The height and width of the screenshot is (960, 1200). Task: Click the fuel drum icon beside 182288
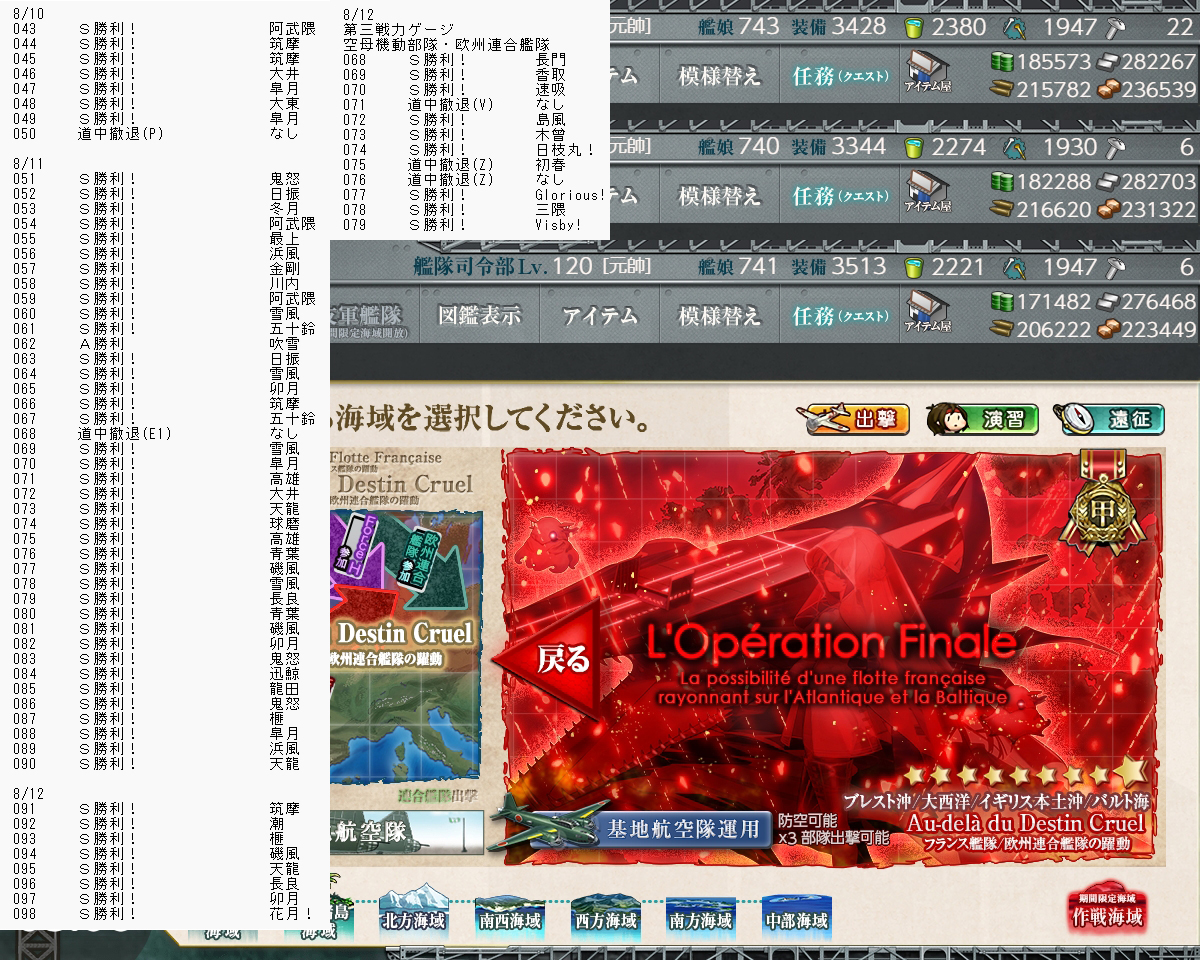click(1001, 182)
